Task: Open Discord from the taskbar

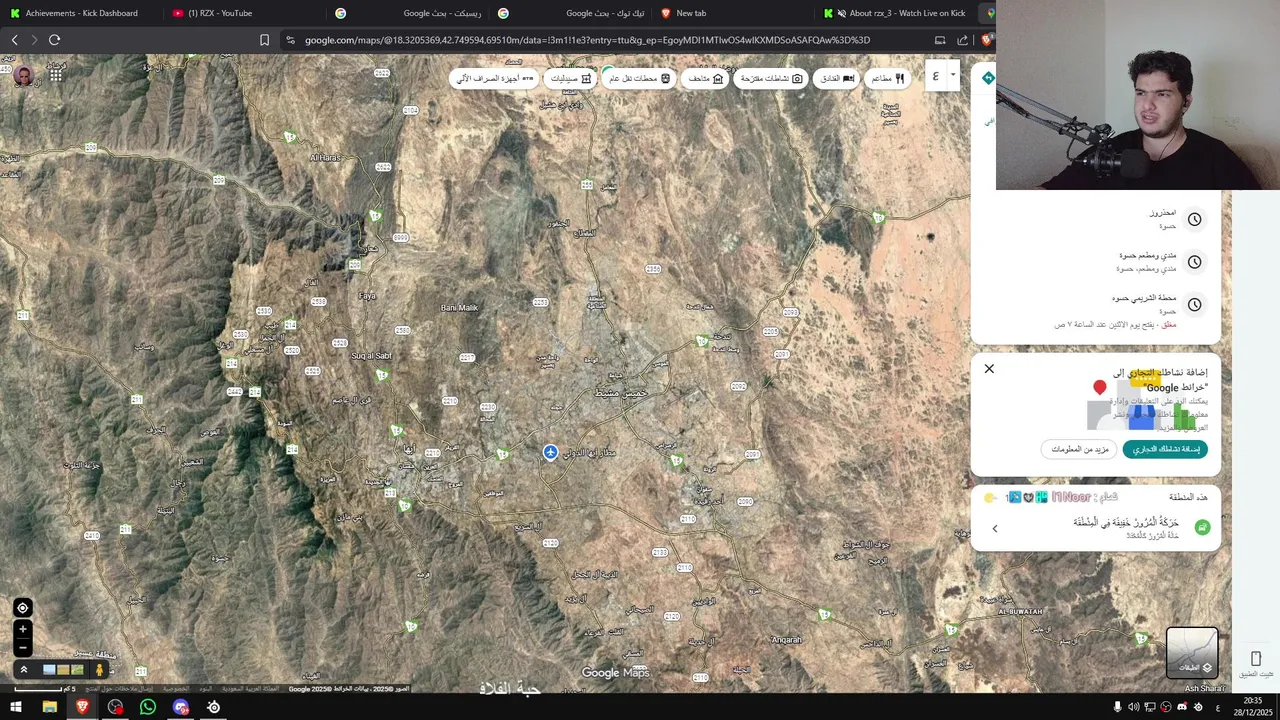Action: click(181, 707)
